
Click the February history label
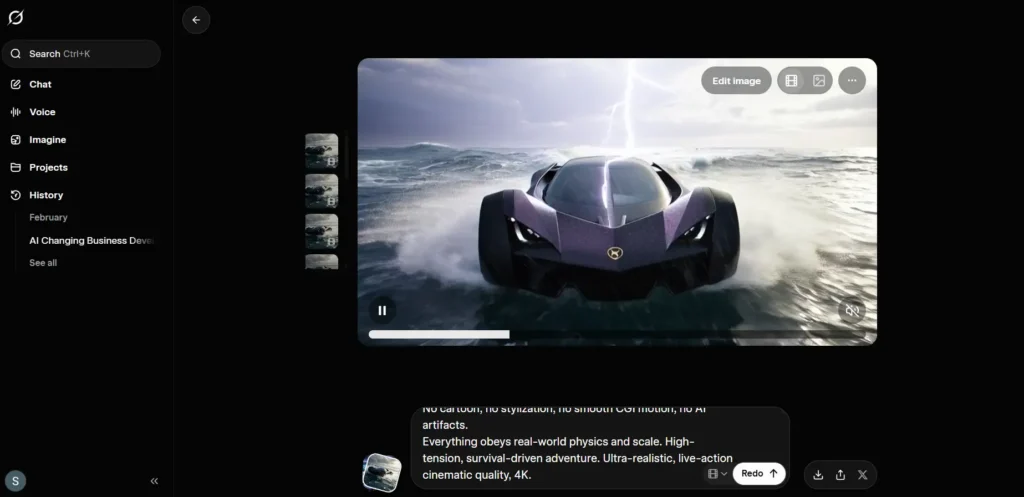coord(48,217)
